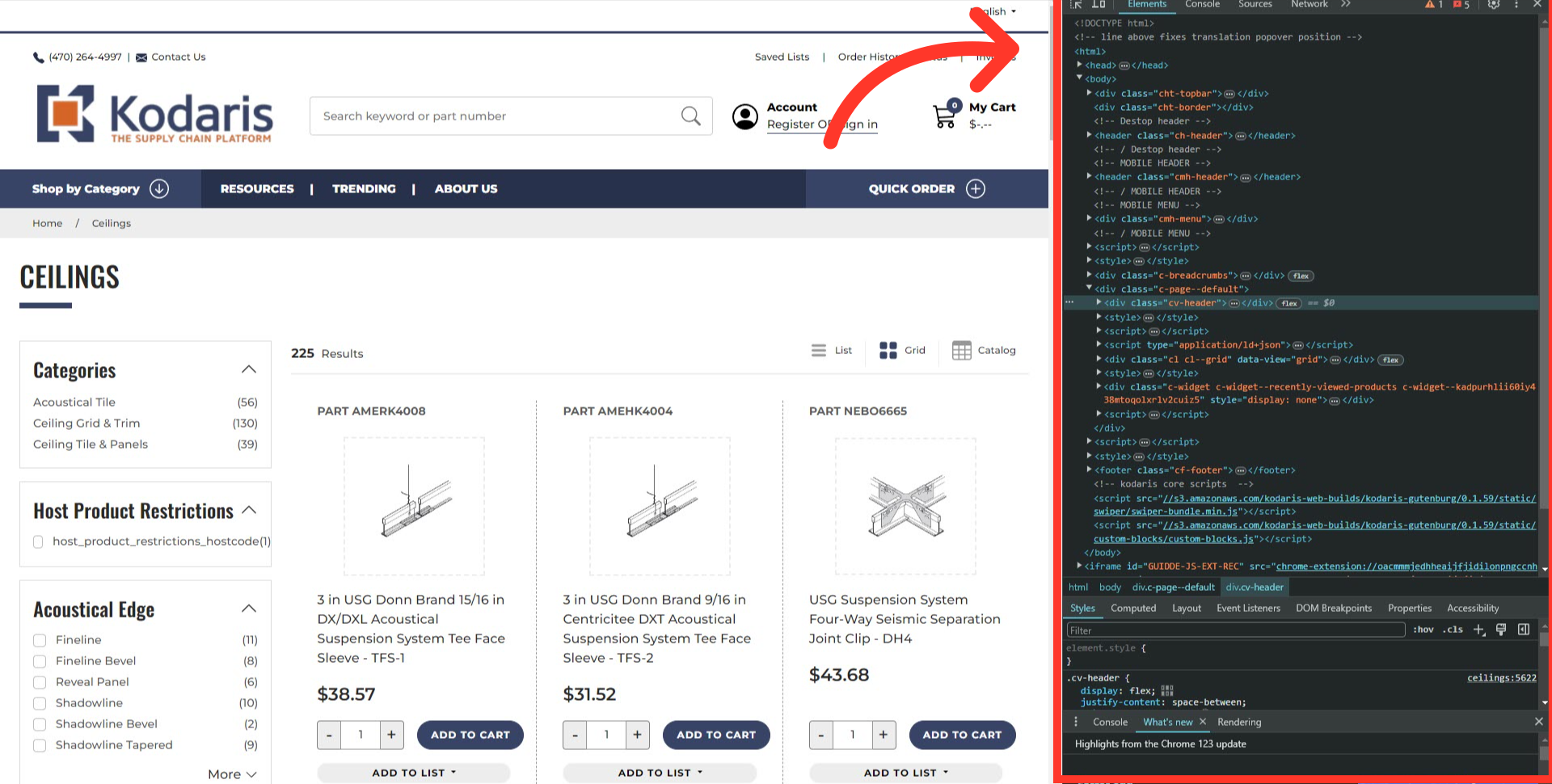
Task: Check the Shadowline filter checkbox
Action: (x=40, y=703)
